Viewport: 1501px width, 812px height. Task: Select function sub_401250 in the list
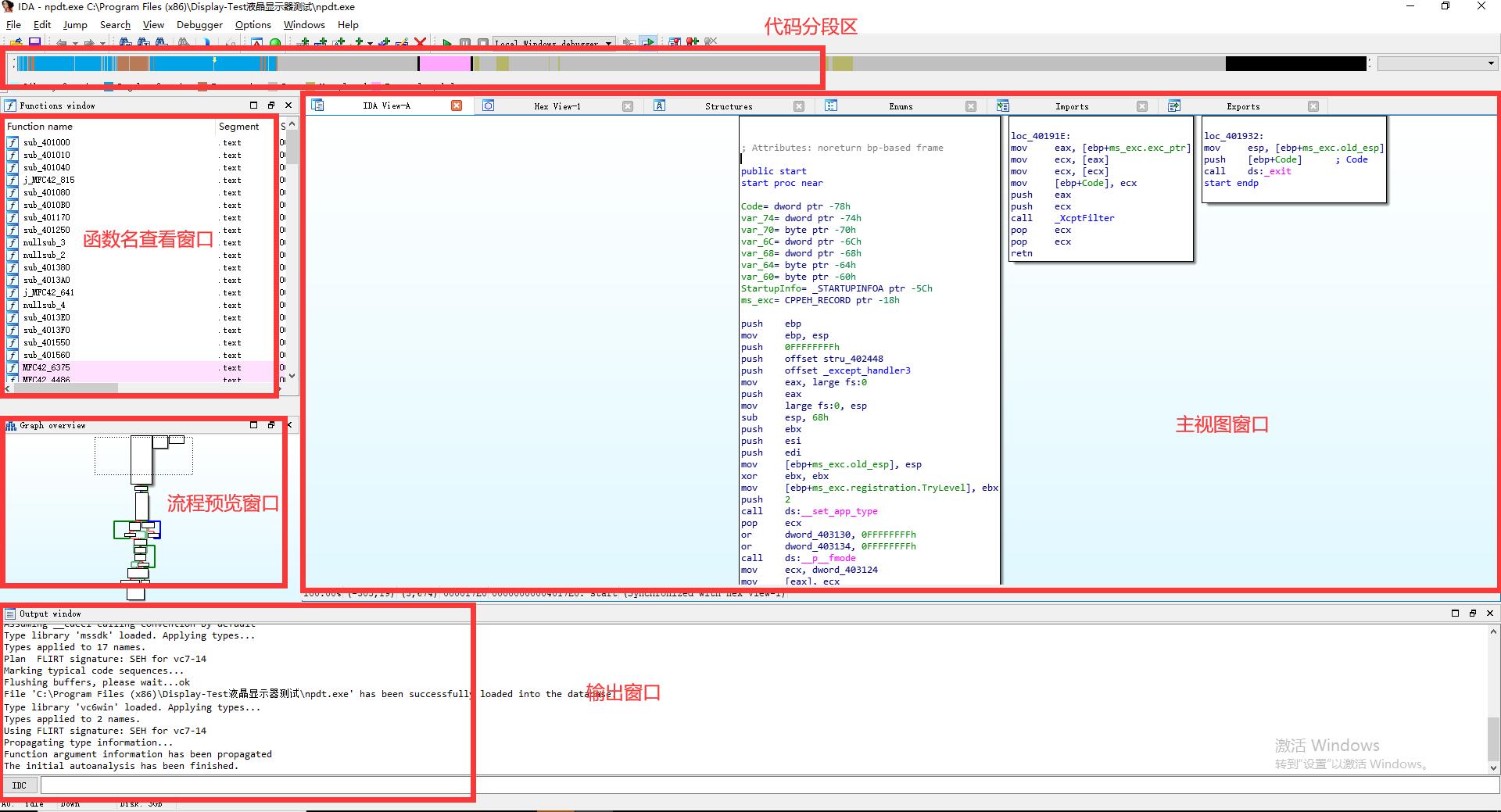pyautogui.click(x=46, y=230)
